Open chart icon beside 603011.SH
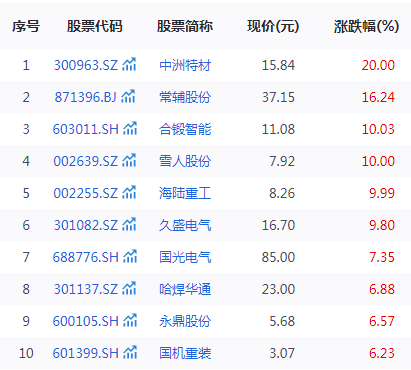 tap(130, 129)
